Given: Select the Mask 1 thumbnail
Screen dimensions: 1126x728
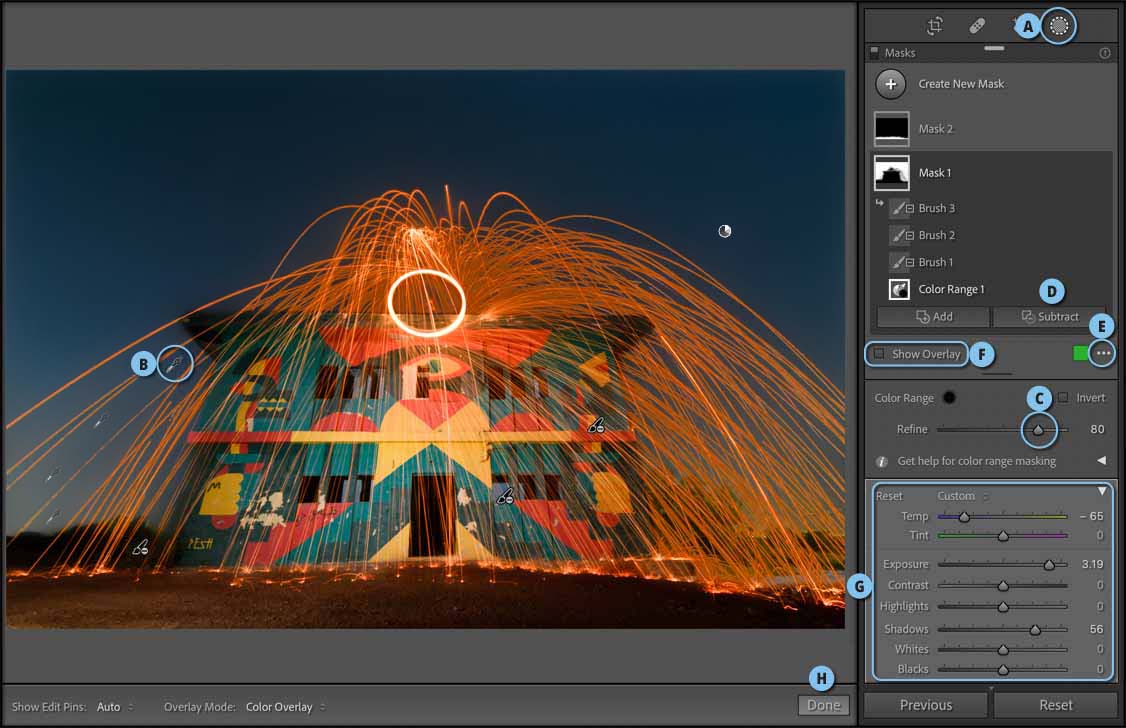Looking at the screenshot, I should [891, 173].
